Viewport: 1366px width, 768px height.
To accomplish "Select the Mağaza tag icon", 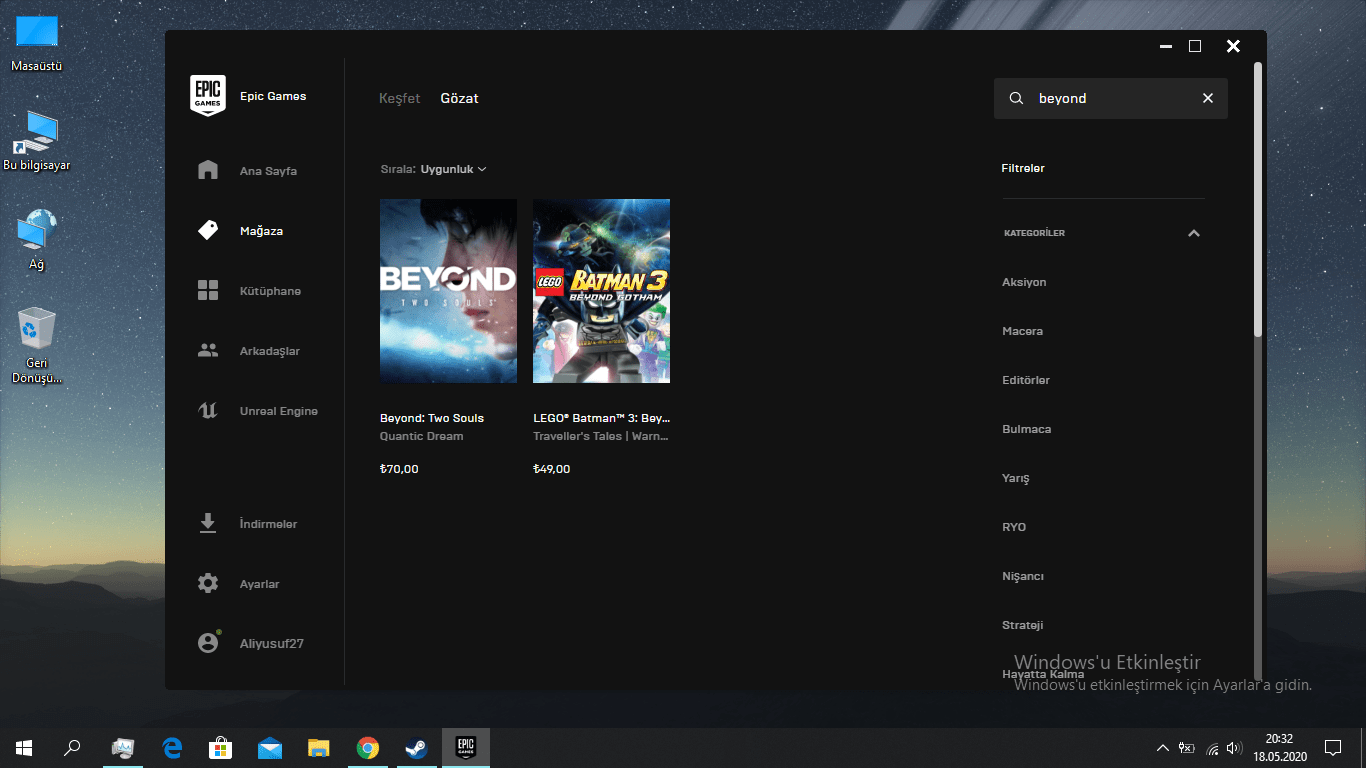I will coord(208,230).
